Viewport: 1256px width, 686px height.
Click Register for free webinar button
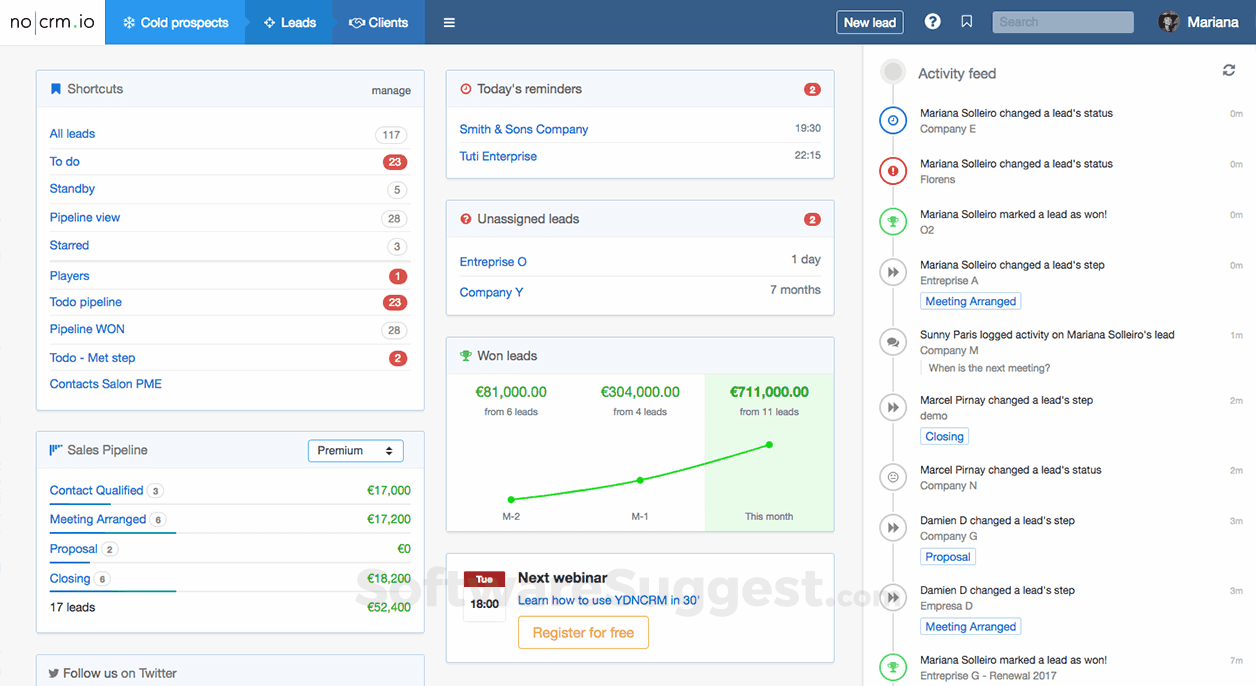click(583, 632)
